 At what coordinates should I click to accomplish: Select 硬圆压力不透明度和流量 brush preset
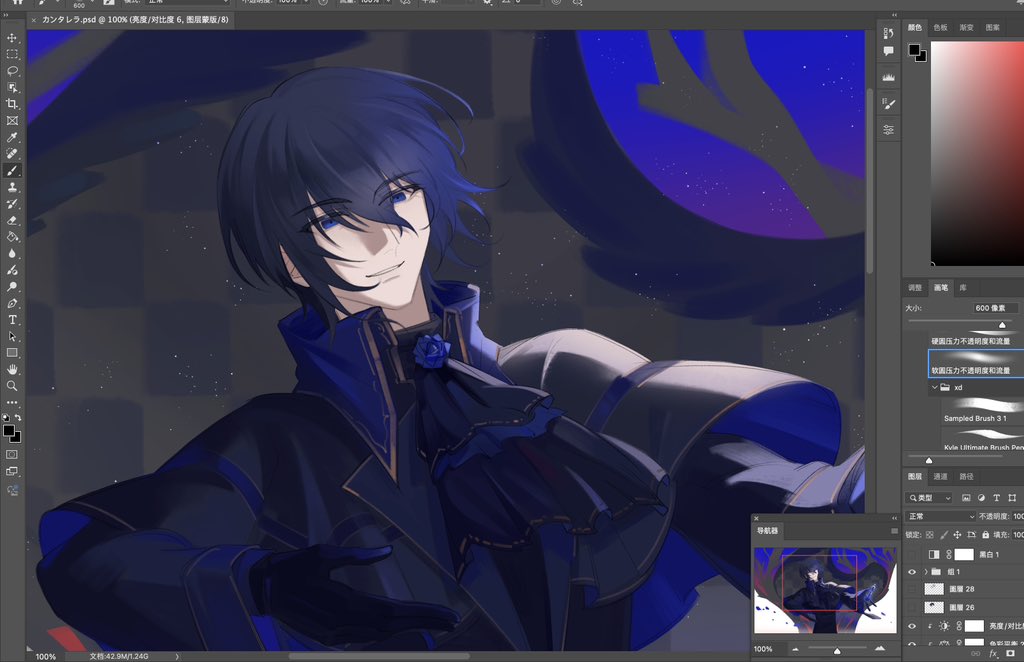pos(976,337)
